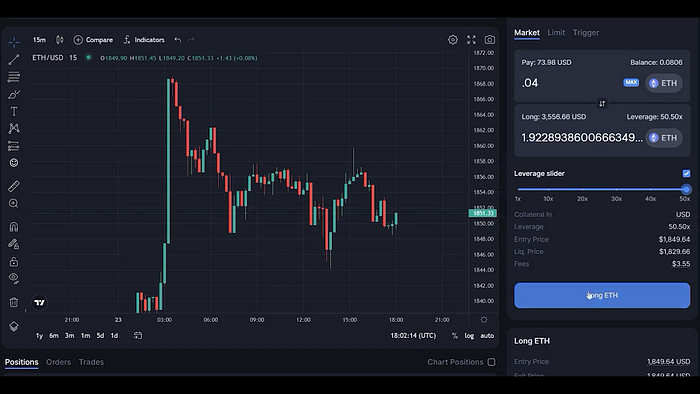Select the trend line drawing tool

click(14, 59)
